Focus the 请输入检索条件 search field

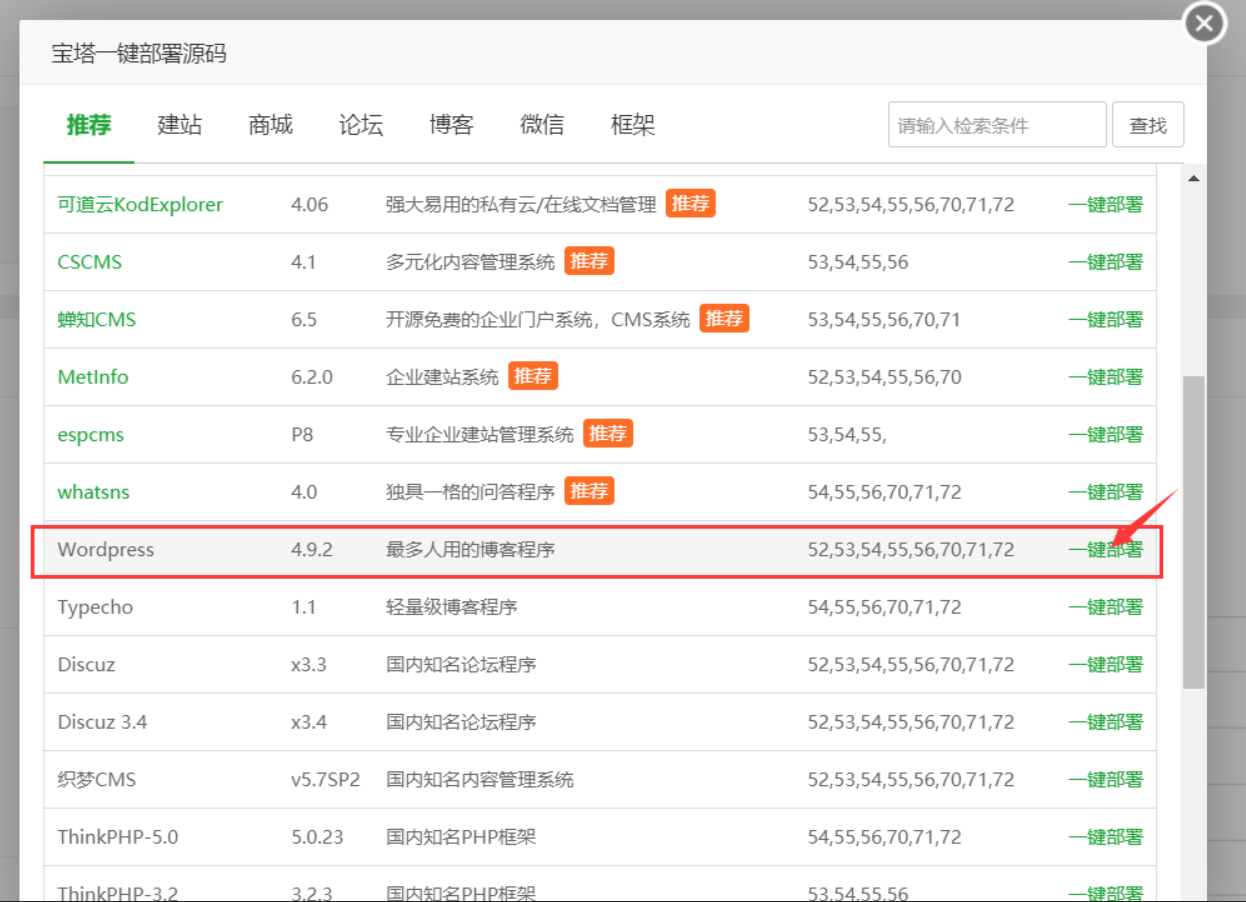coord(997,125)
